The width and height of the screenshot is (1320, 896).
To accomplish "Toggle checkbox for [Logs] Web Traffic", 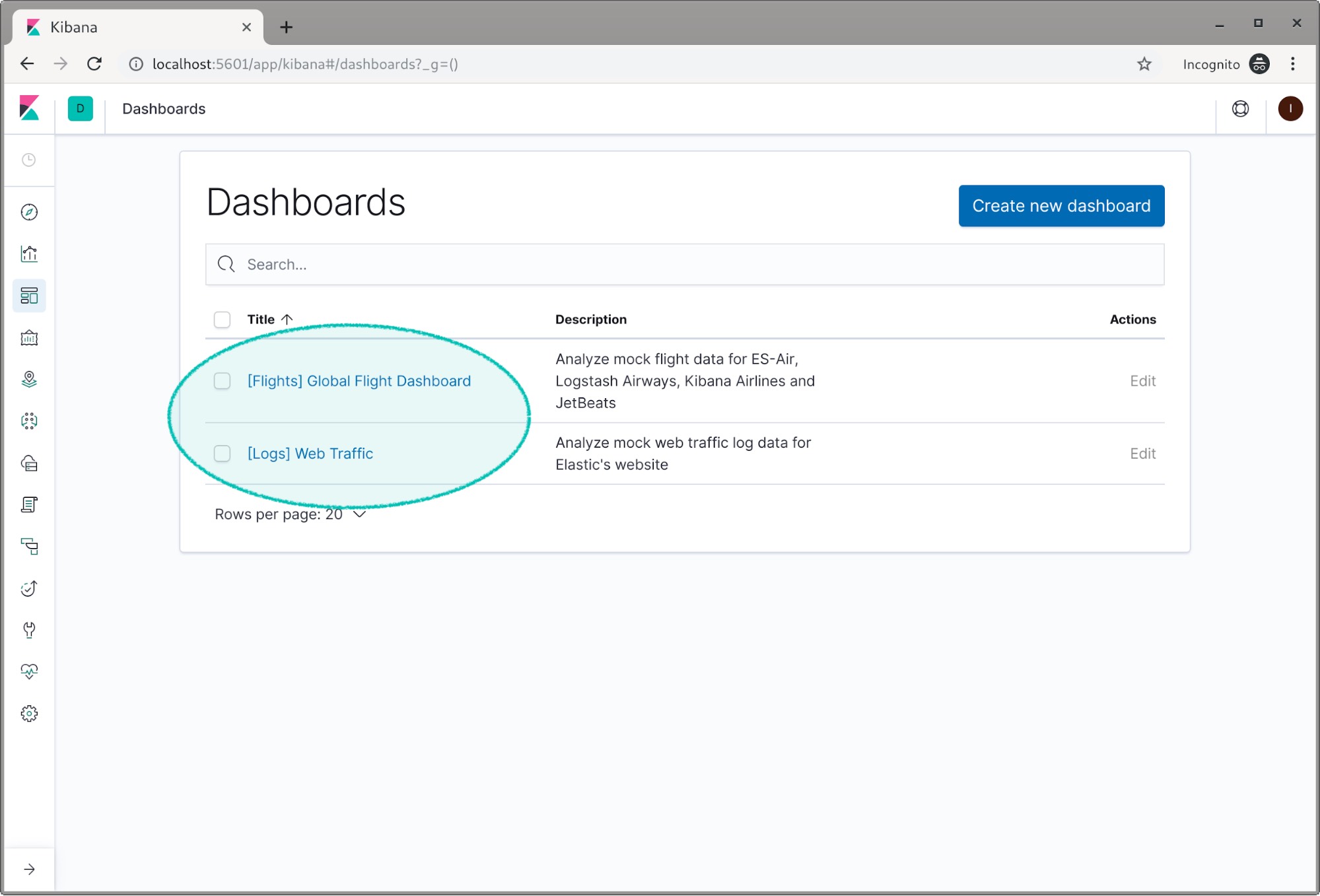I will coord(221,453).
